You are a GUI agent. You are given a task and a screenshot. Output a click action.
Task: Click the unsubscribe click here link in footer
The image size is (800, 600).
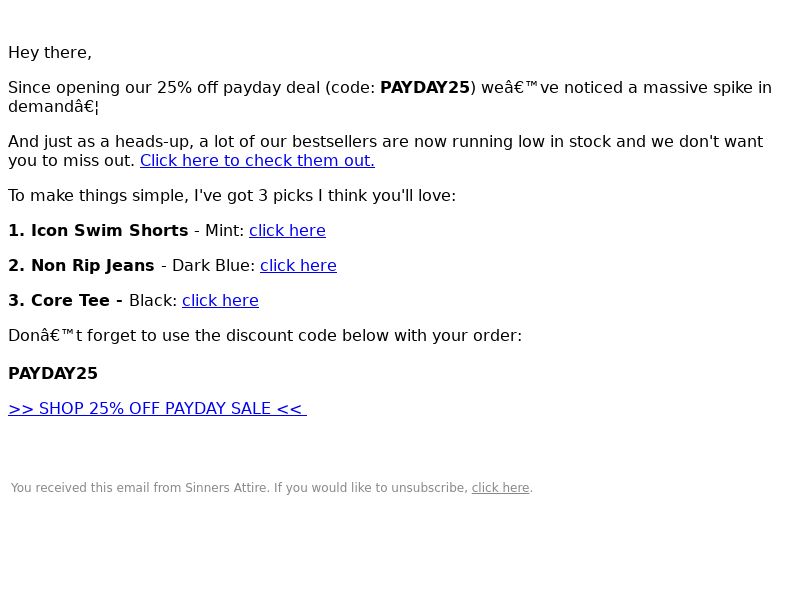[501, 488]
